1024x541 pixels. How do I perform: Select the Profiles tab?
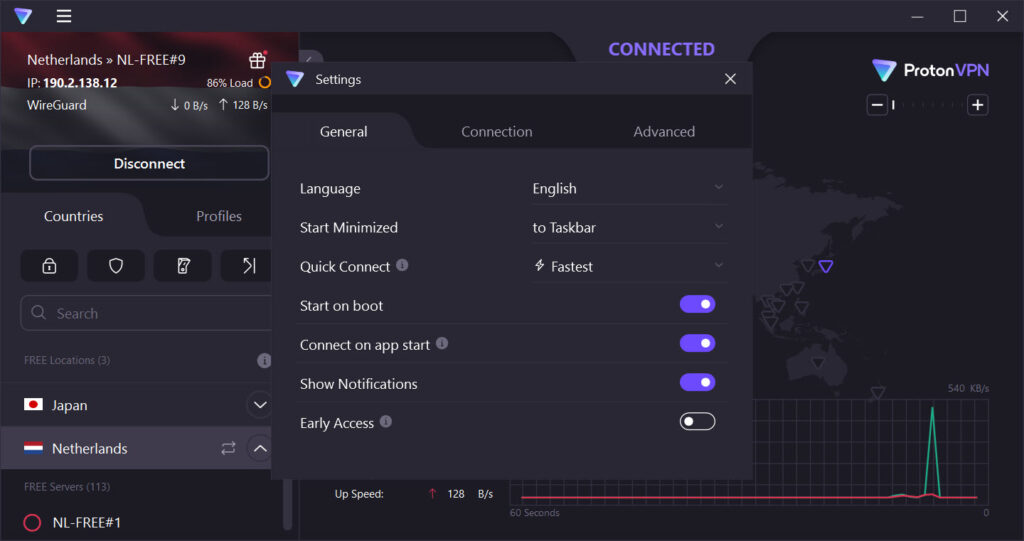point(219,216)
